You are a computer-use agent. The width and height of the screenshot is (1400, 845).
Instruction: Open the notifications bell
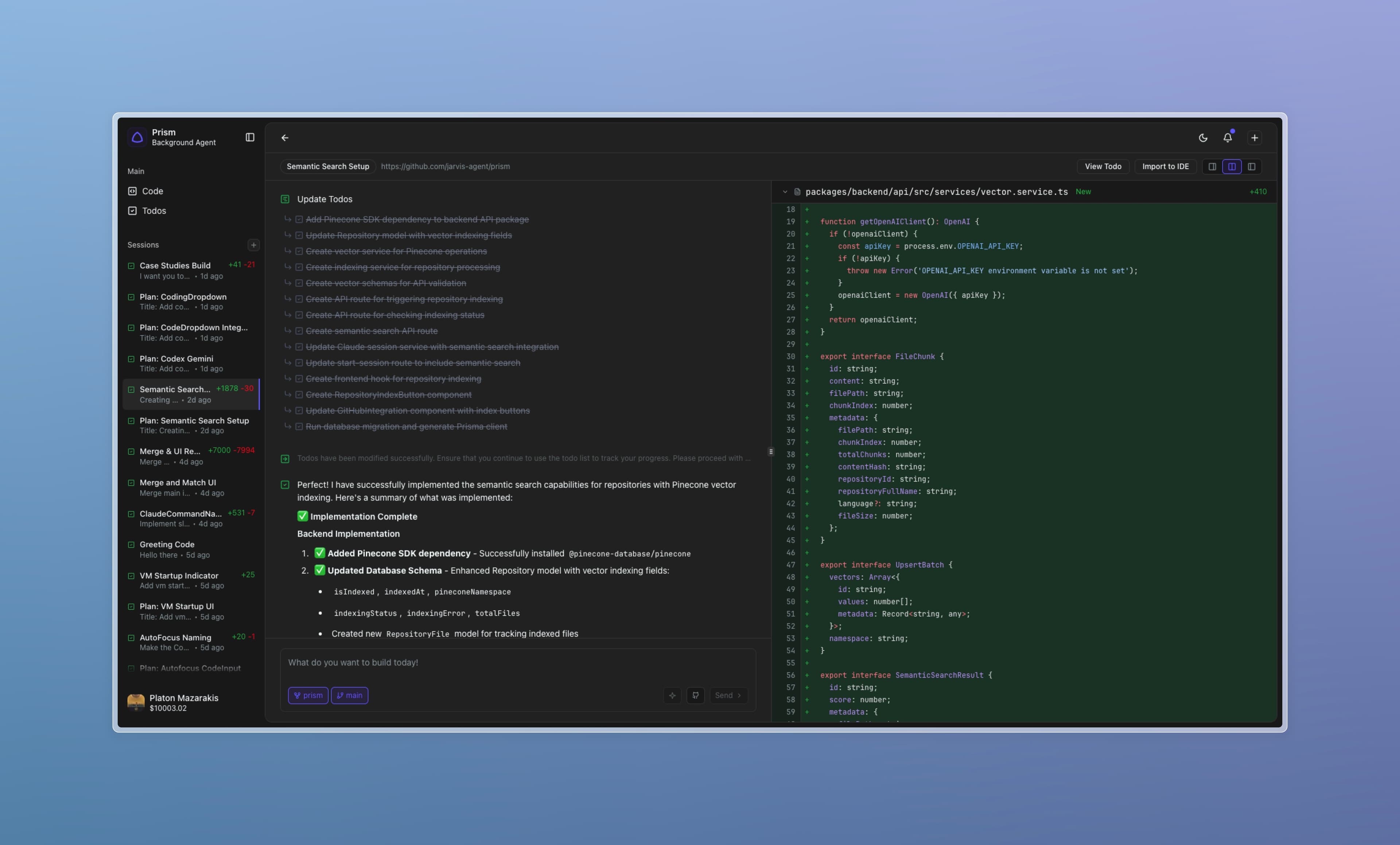pos(1227,137)
